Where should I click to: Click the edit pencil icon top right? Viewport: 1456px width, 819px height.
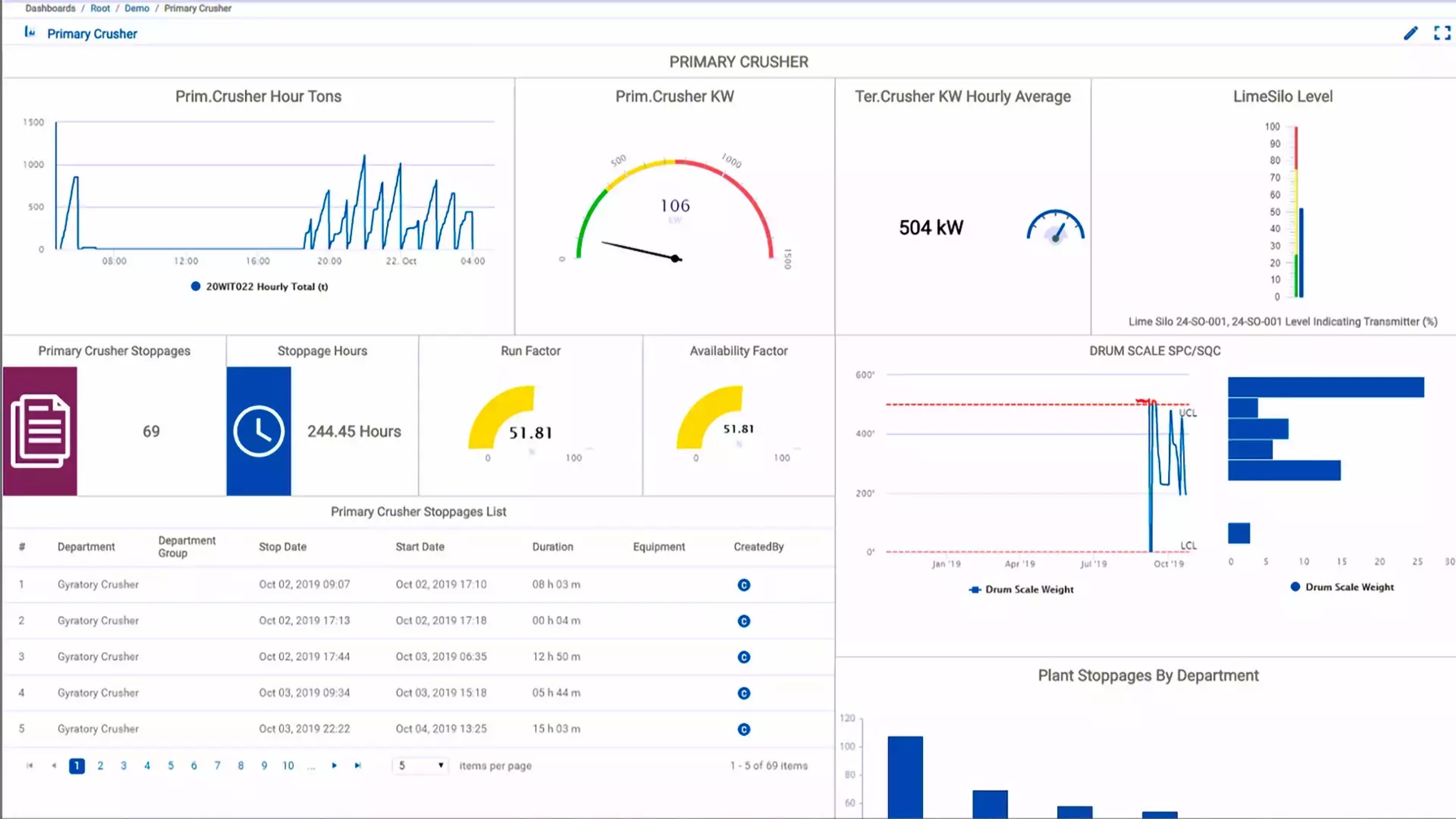[x=1411, y=33]
